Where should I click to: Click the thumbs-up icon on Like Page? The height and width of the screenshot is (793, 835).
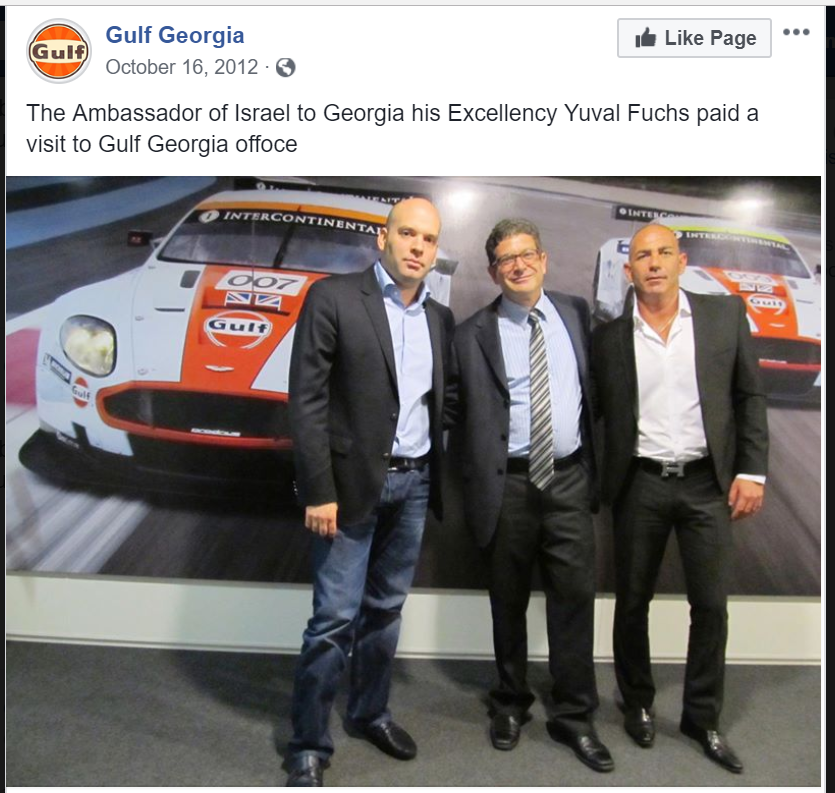coord(645,38)
